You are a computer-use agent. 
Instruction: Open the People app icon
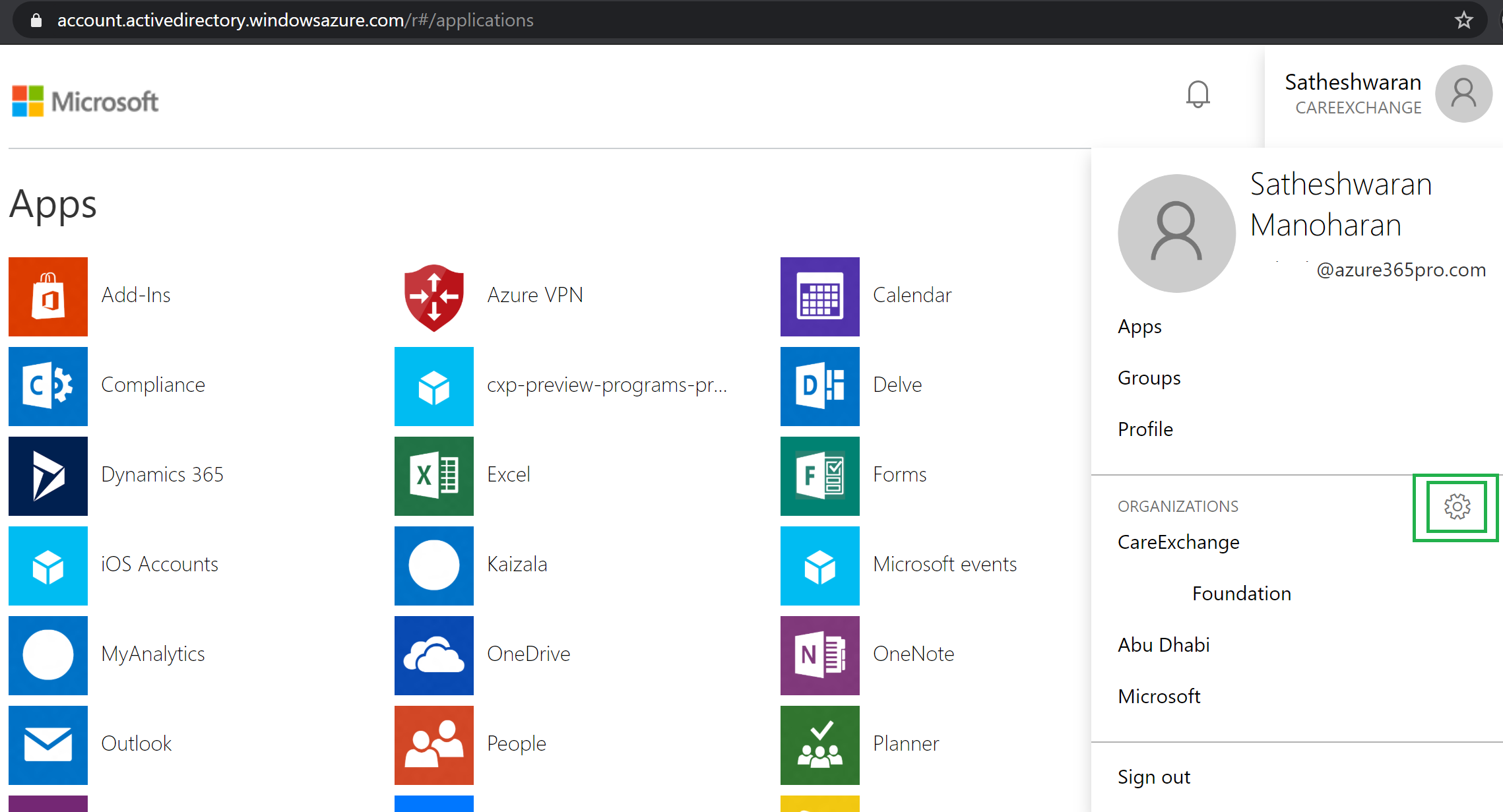click(x=434, y=745)
